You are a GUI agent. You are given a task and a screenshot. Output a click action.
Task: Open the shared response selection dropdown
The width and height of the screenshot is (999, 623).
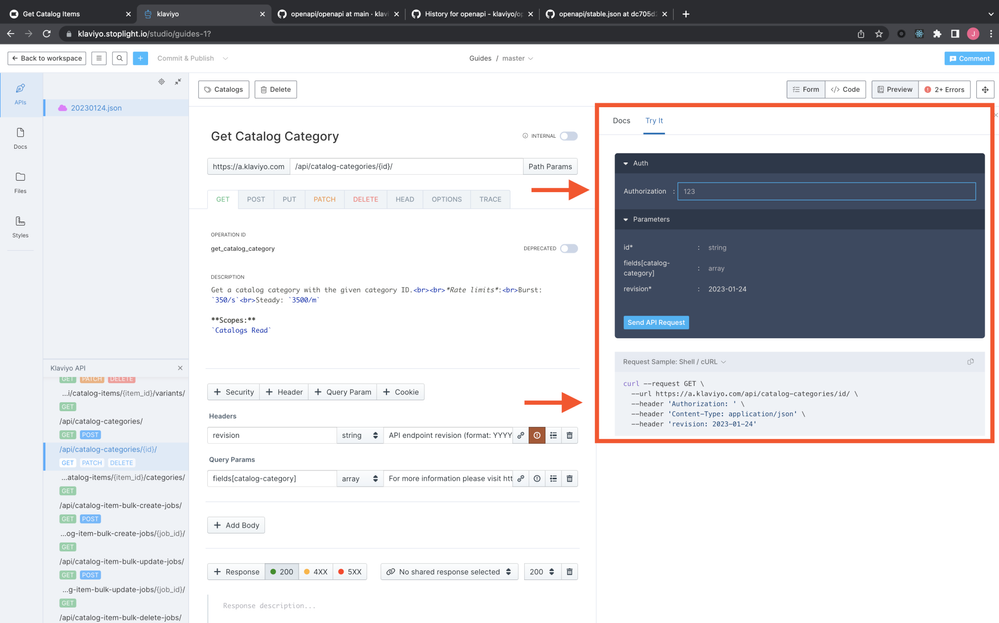pyautogui.click(x=449, y=572)
